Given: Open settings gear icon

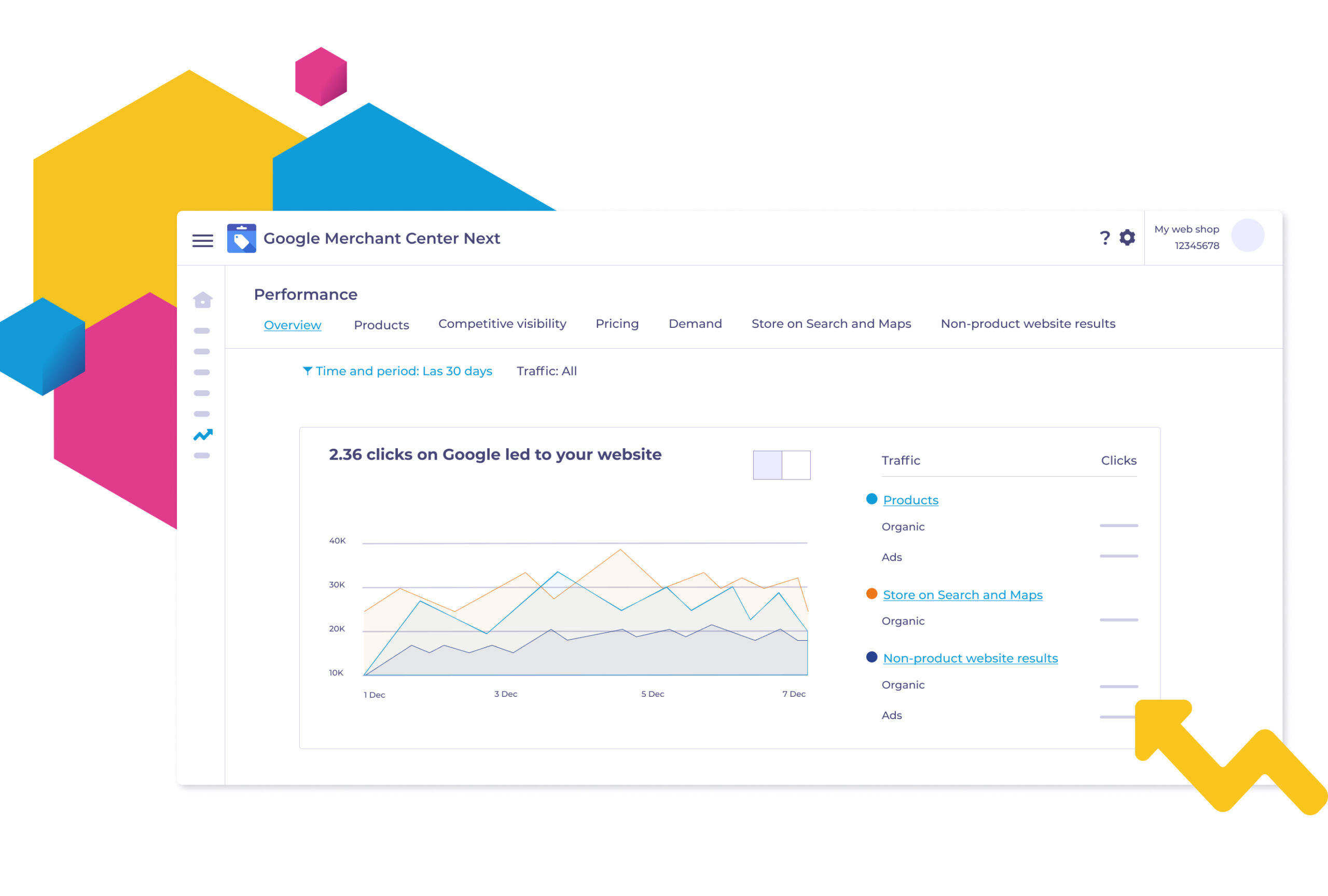Looking at the screenshot, I should (1126, 237).
